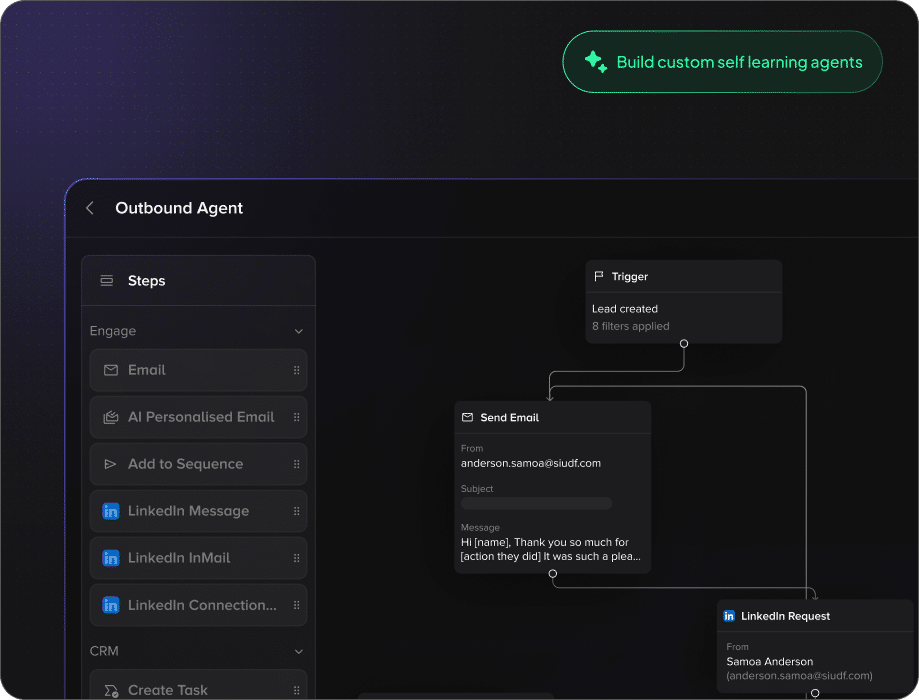
Task: Click the flag icon on Trigger node
Action: 599,277
